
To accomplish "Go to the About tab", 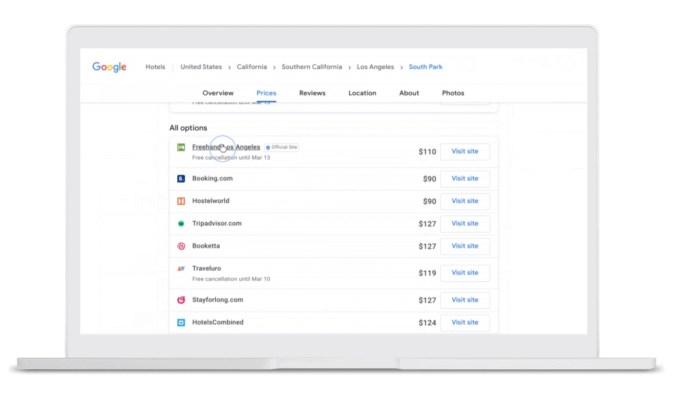I will (409, 93).
